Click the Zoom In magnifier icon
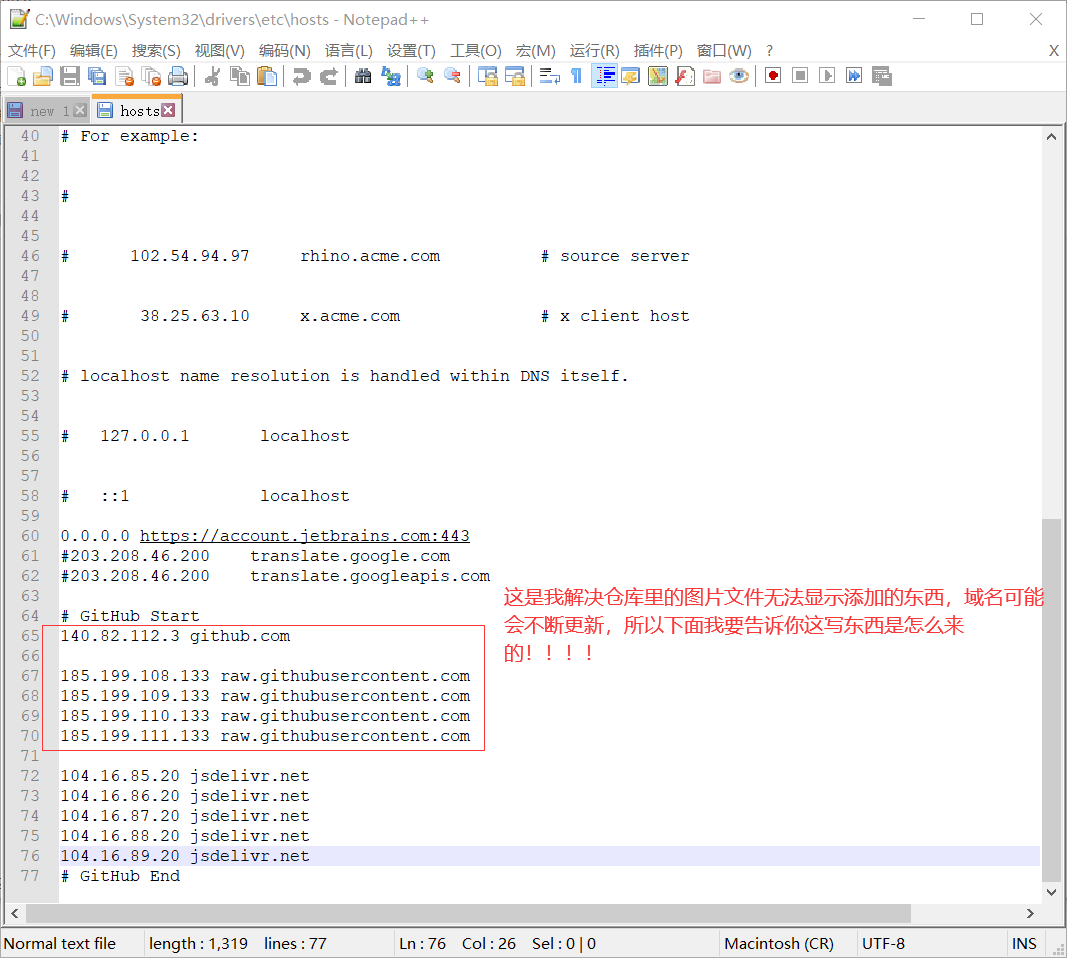1067x958 pixels. (x=425, y=76)
